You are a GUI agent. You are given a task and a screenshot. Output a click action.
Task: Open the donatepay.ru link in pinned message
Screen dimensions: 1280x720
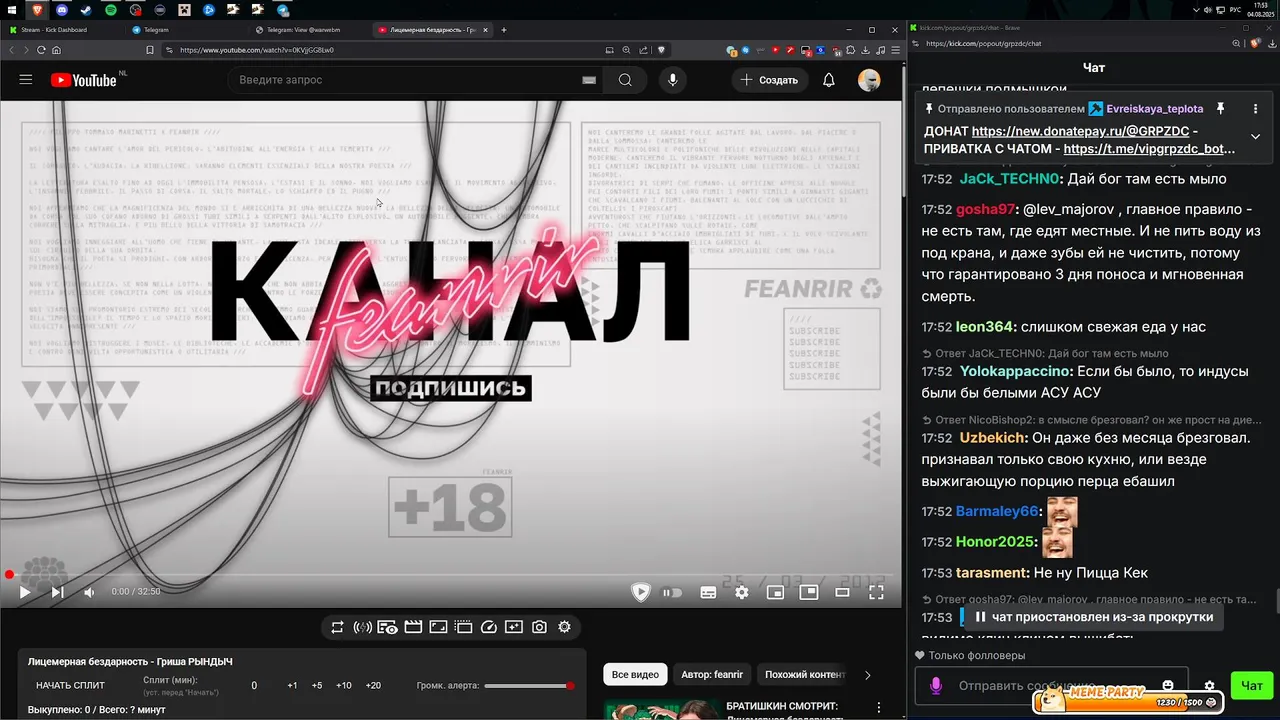pos(1081,131)
